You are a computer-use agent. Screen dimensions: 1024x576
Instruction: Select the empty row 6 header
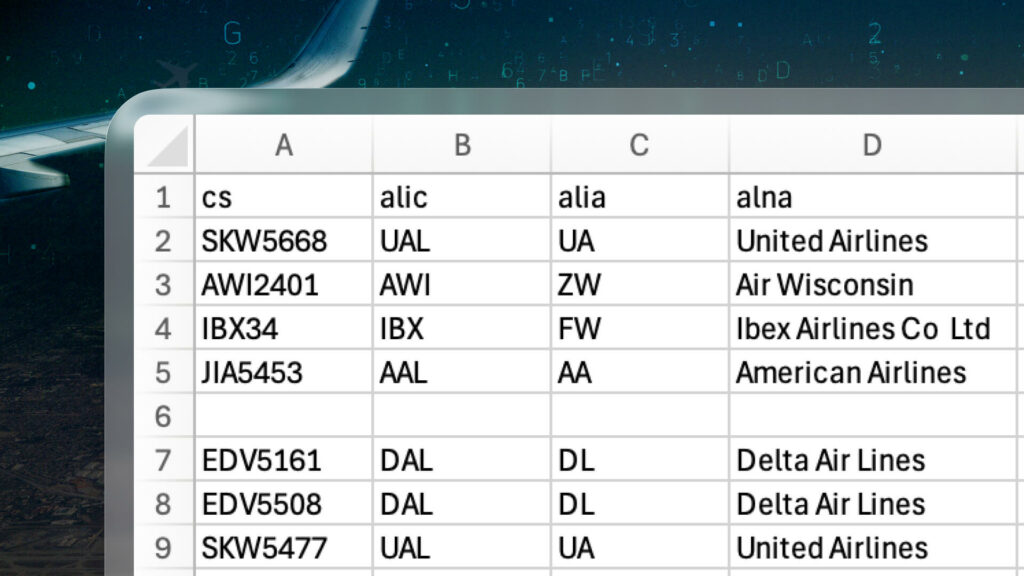pos(165,416)
